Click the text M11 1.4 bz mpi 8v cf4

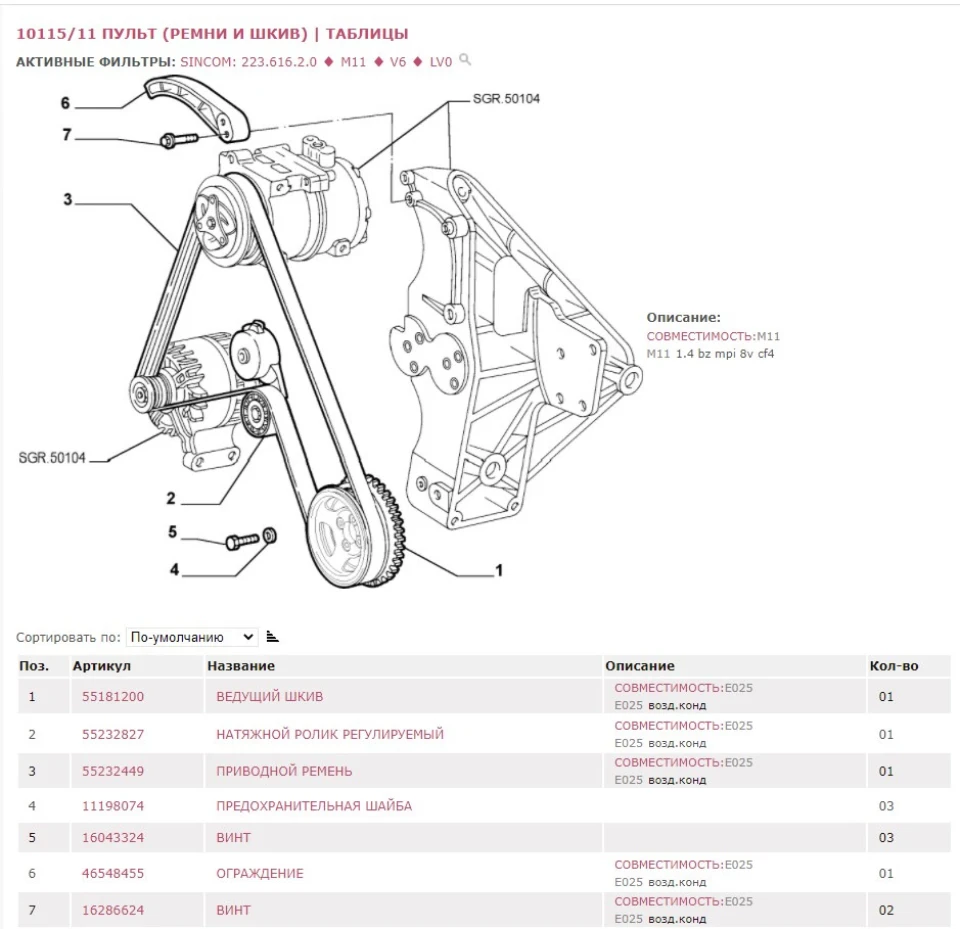pyautogui.click(x=710, y=354)
